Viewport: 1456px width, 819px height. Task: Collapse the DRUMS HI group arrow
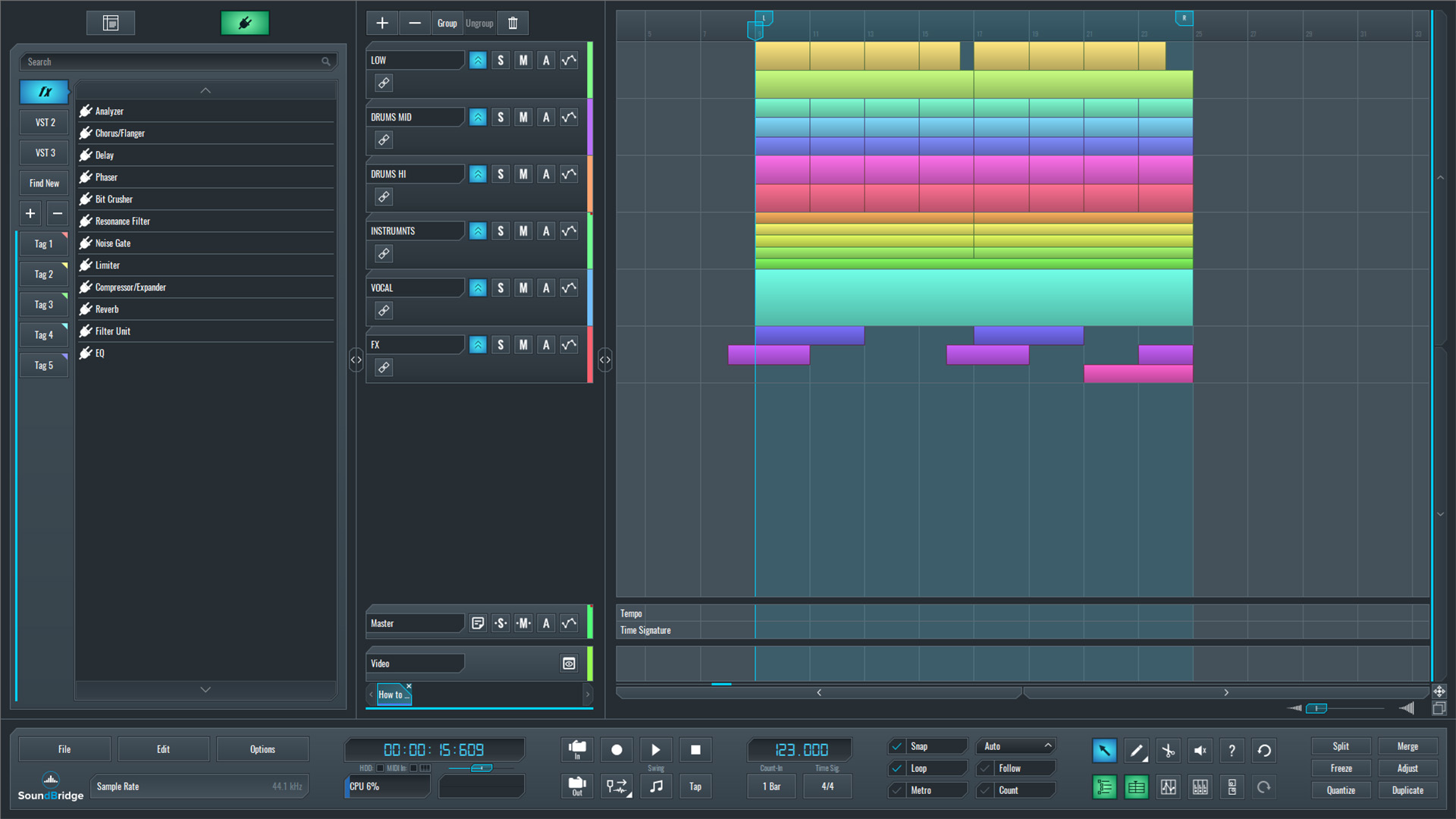478,174
